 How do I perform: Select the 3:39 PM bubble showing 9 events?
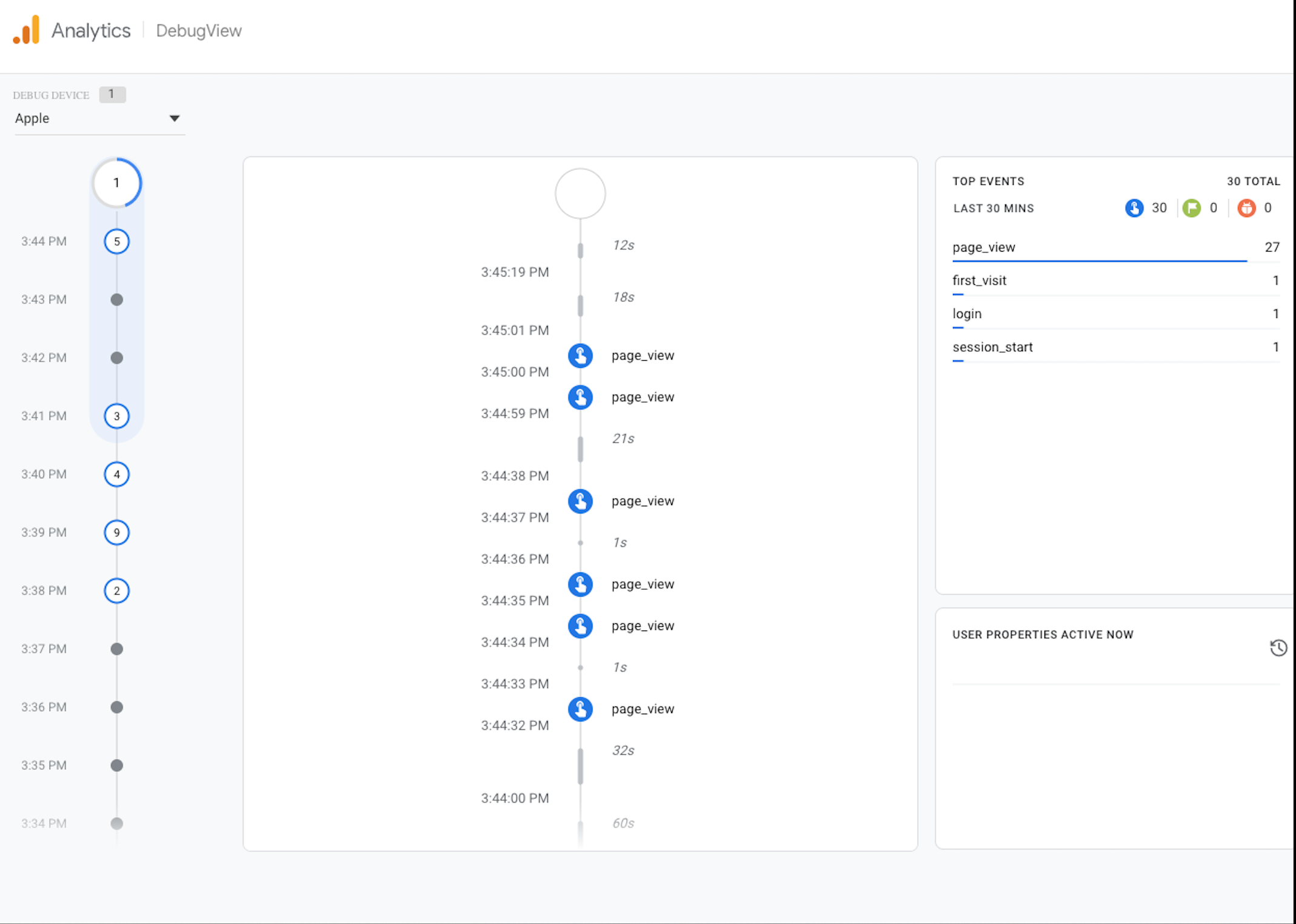(116, 532)
